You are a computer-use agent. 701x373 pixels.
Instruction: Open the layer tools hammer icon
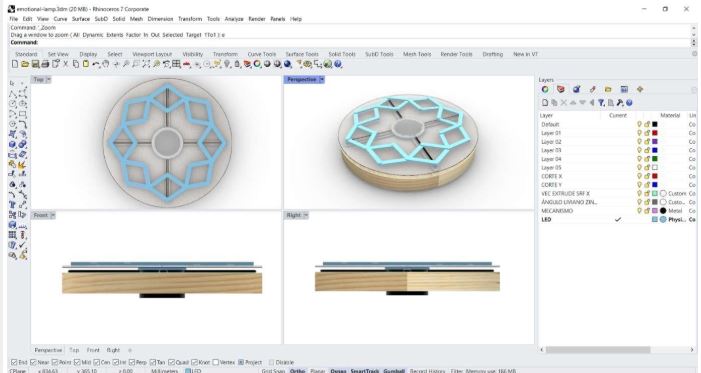[x=620, y=103]
